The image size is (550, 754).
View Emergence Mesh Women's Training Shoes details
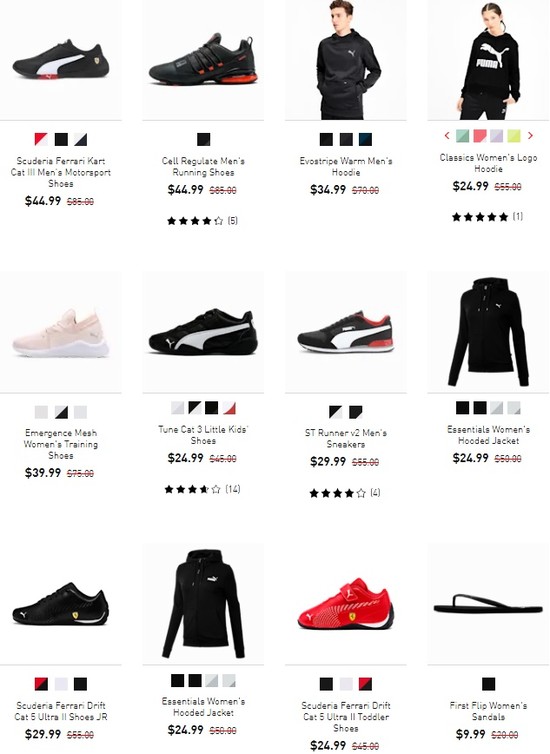coord(61,444)
